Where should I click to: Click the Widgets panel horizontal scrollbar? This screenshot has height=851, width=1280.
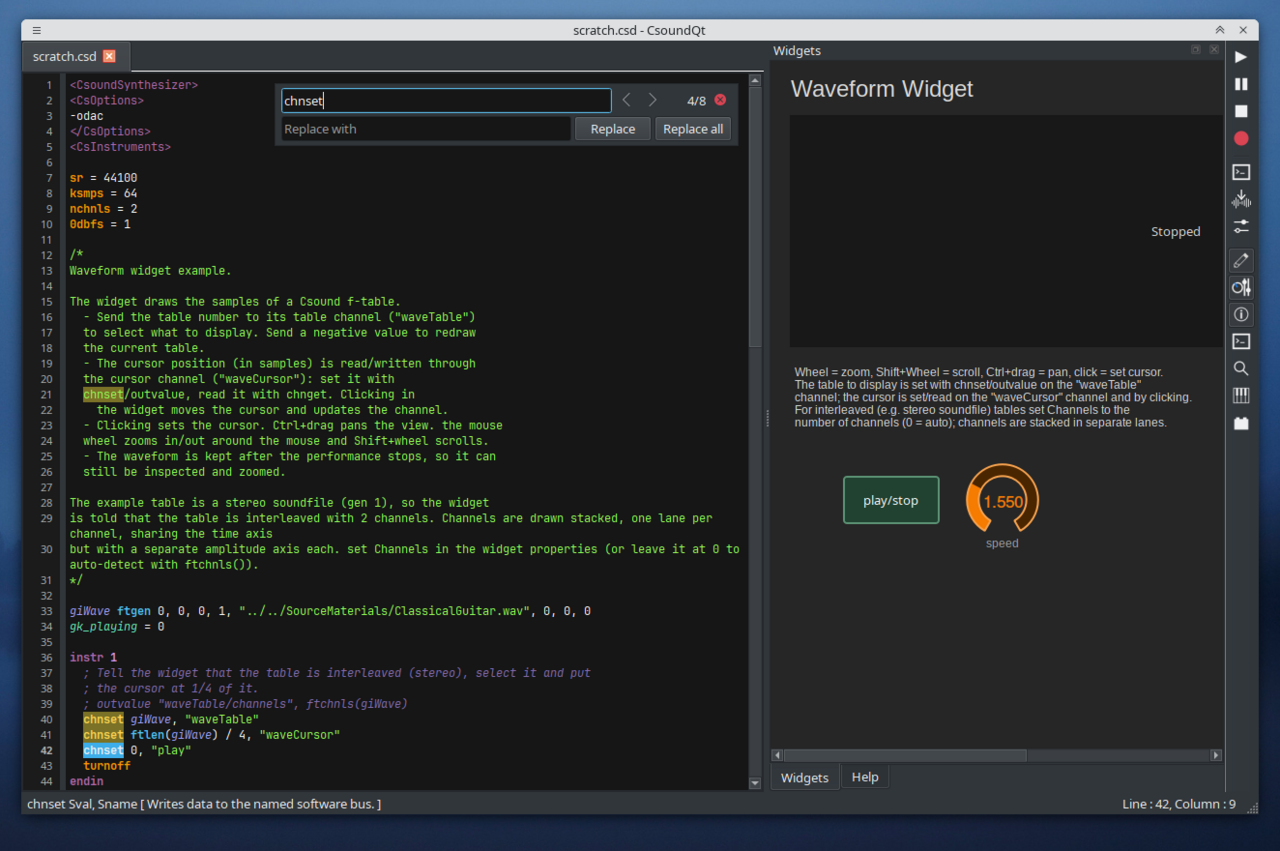click(906, 755)
